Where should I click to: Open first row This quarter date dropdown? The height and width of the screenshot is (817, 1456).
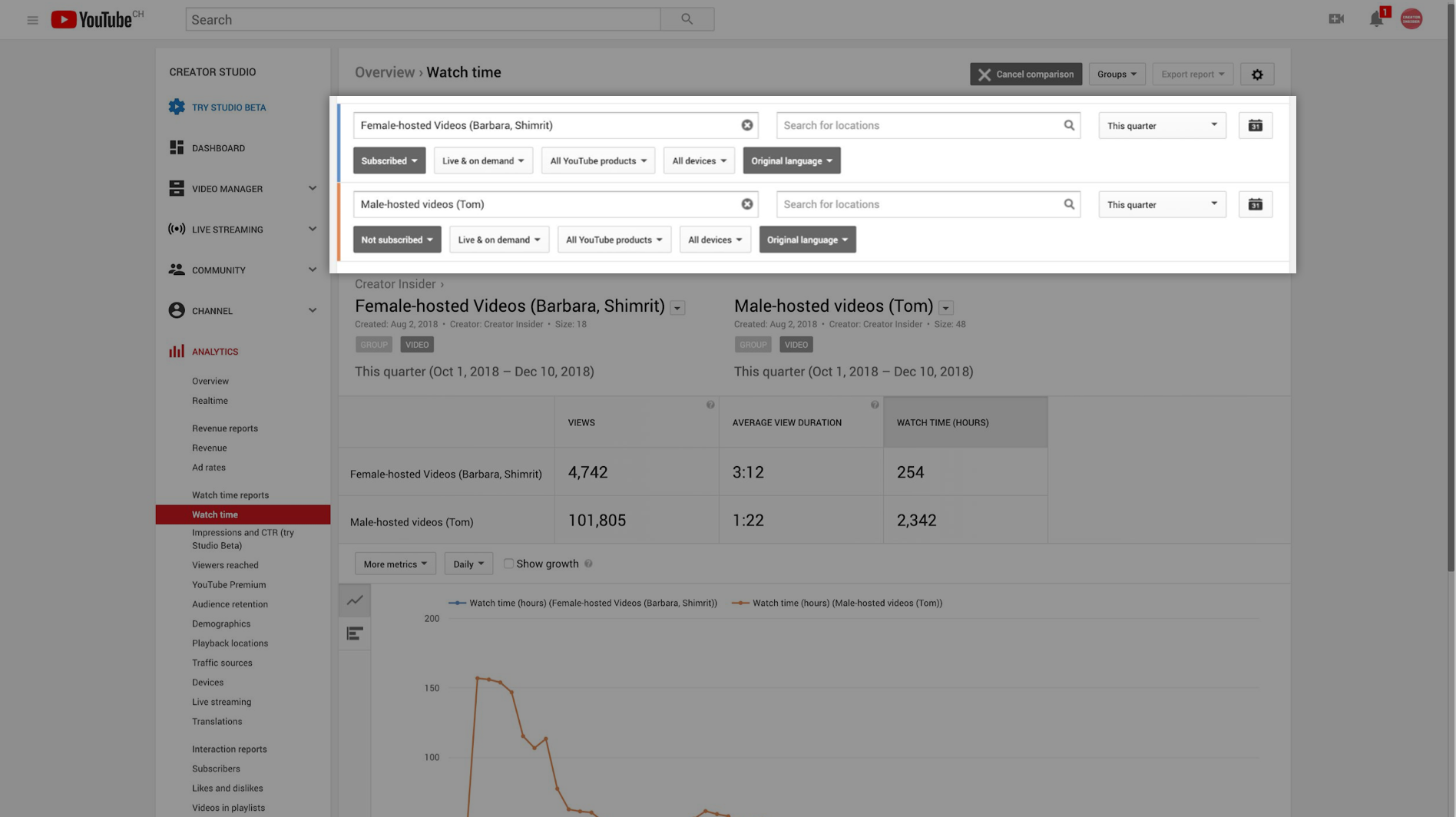tap(1162, 125)
